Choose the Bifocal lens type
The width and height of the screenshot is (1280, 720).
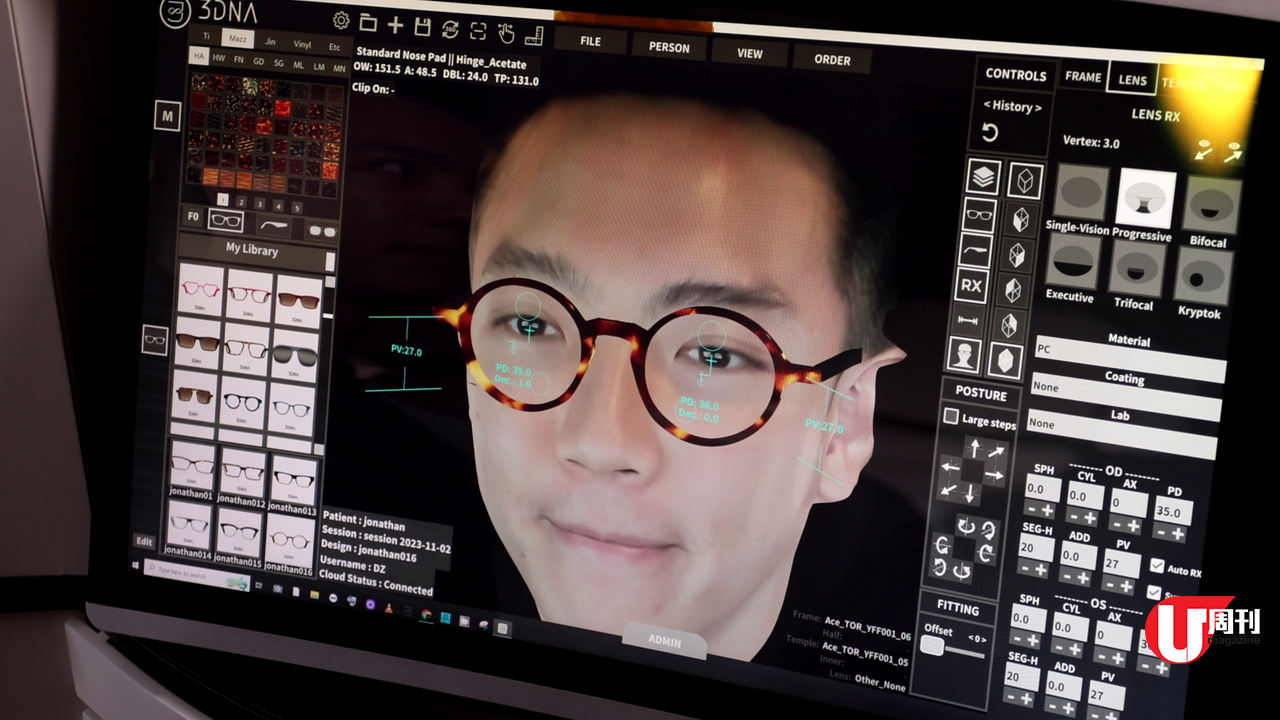point(1212,206)
